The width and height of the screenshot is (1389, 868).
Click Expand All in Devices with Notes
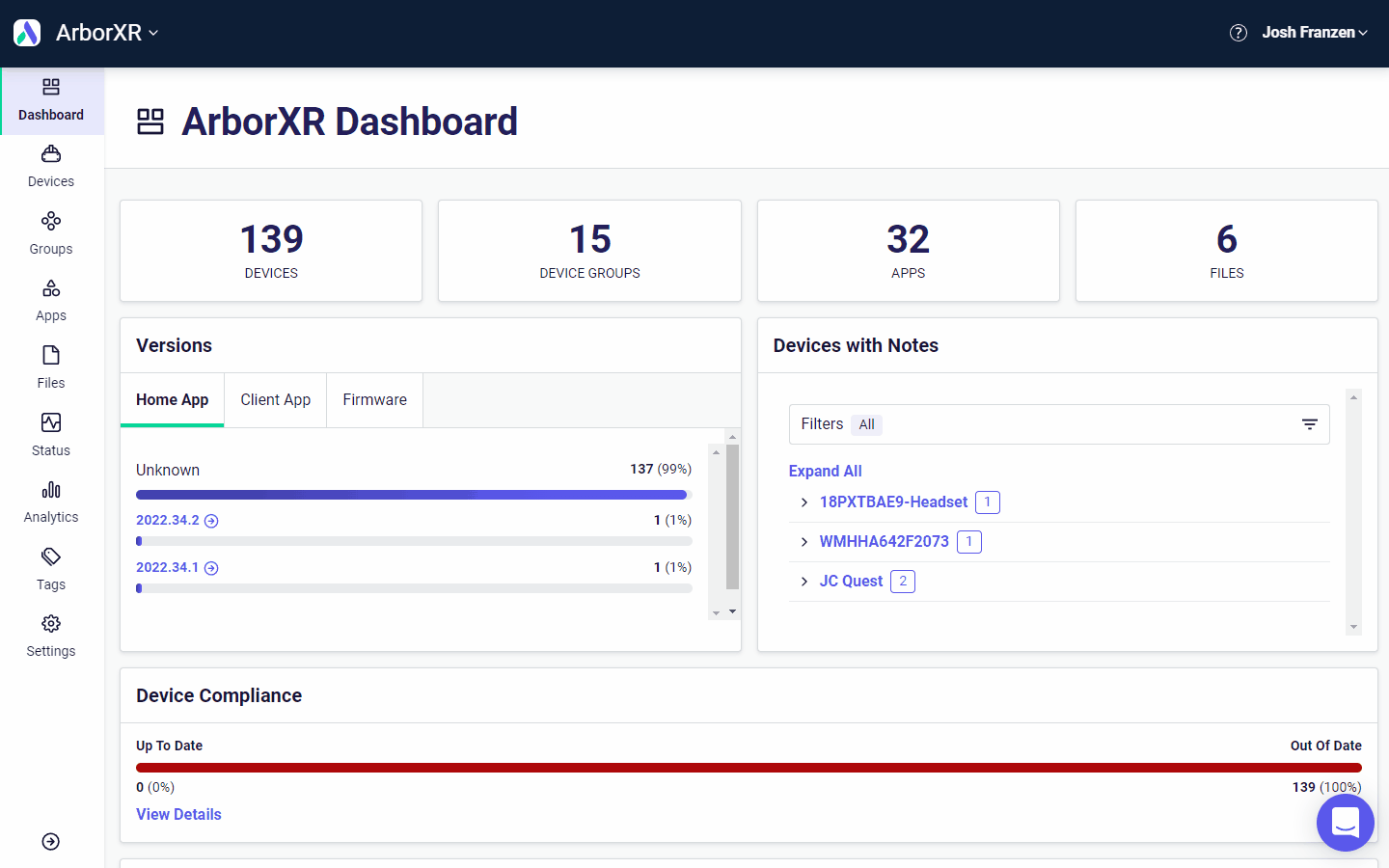pos(826,471)
